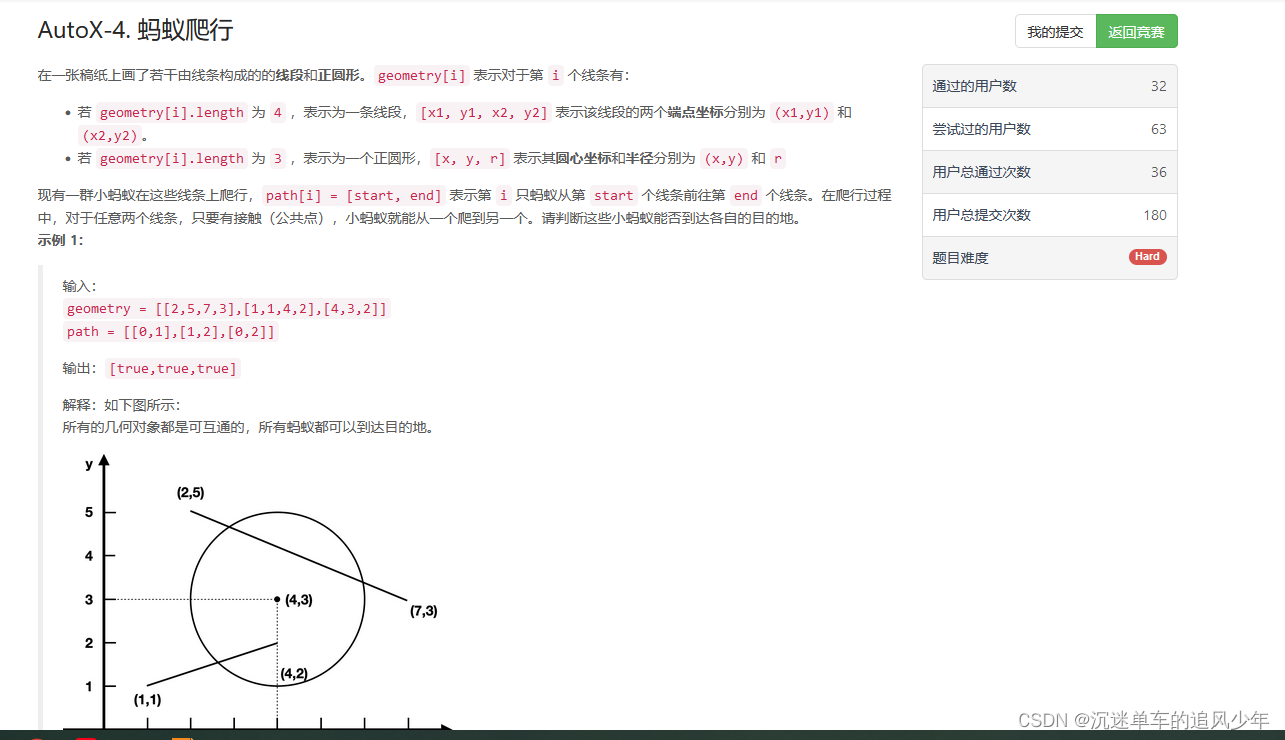Image resolution: width=1285 pixels, height=740 pixels.
Task: Click the problem title AutoX-4. 蚂蚁爬行
Action: (x=138, y=32)
